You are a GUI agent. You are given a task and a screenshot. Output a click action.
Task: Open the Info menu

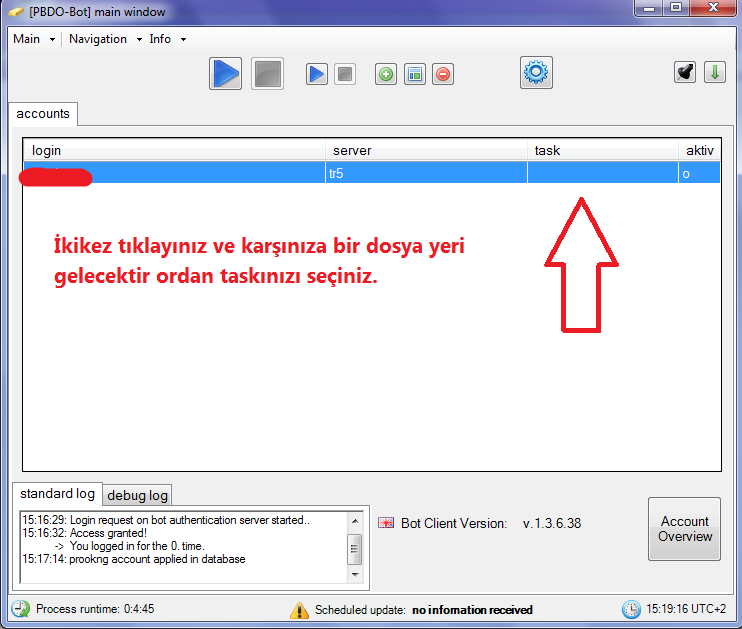point(160,39)
